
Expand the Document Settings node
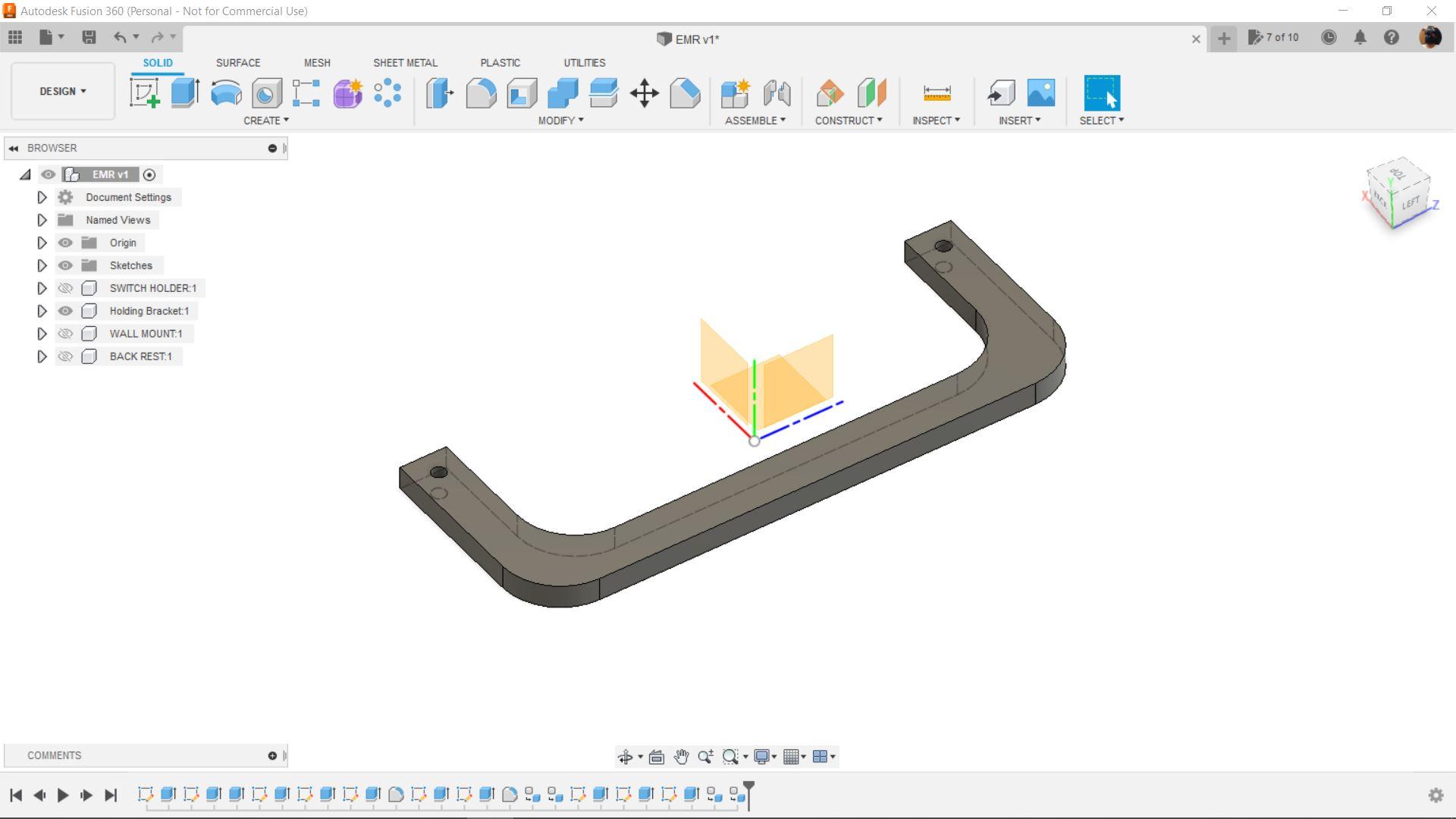click(x=42, y=197)
